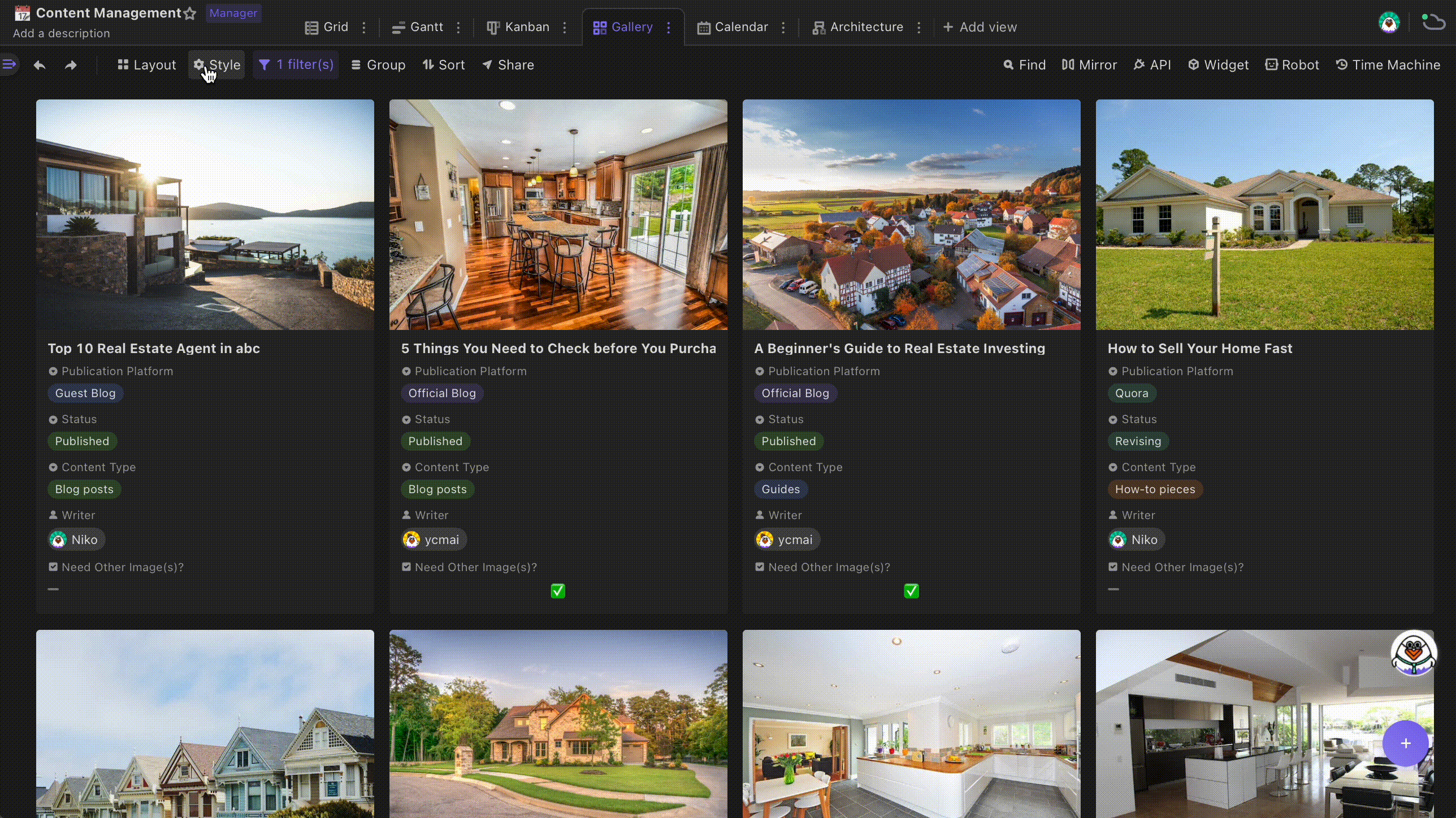The width and height of the screenshot is (1456, 818).
Task: Switch to the Gantt view tab
Action: tap(418, 27)
